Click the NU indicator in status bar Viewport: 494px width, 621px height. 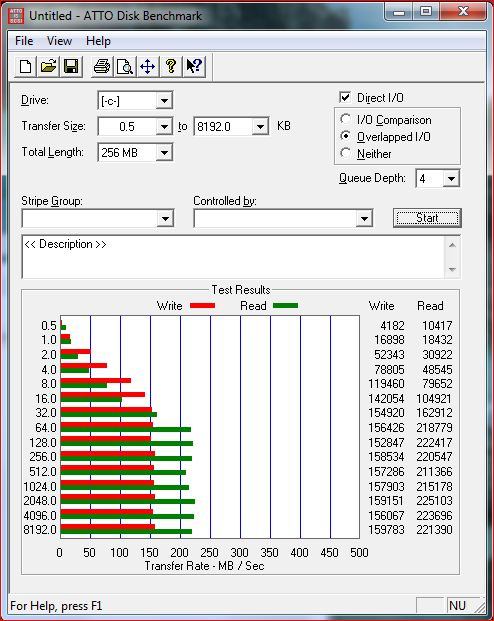click(457, 606)
